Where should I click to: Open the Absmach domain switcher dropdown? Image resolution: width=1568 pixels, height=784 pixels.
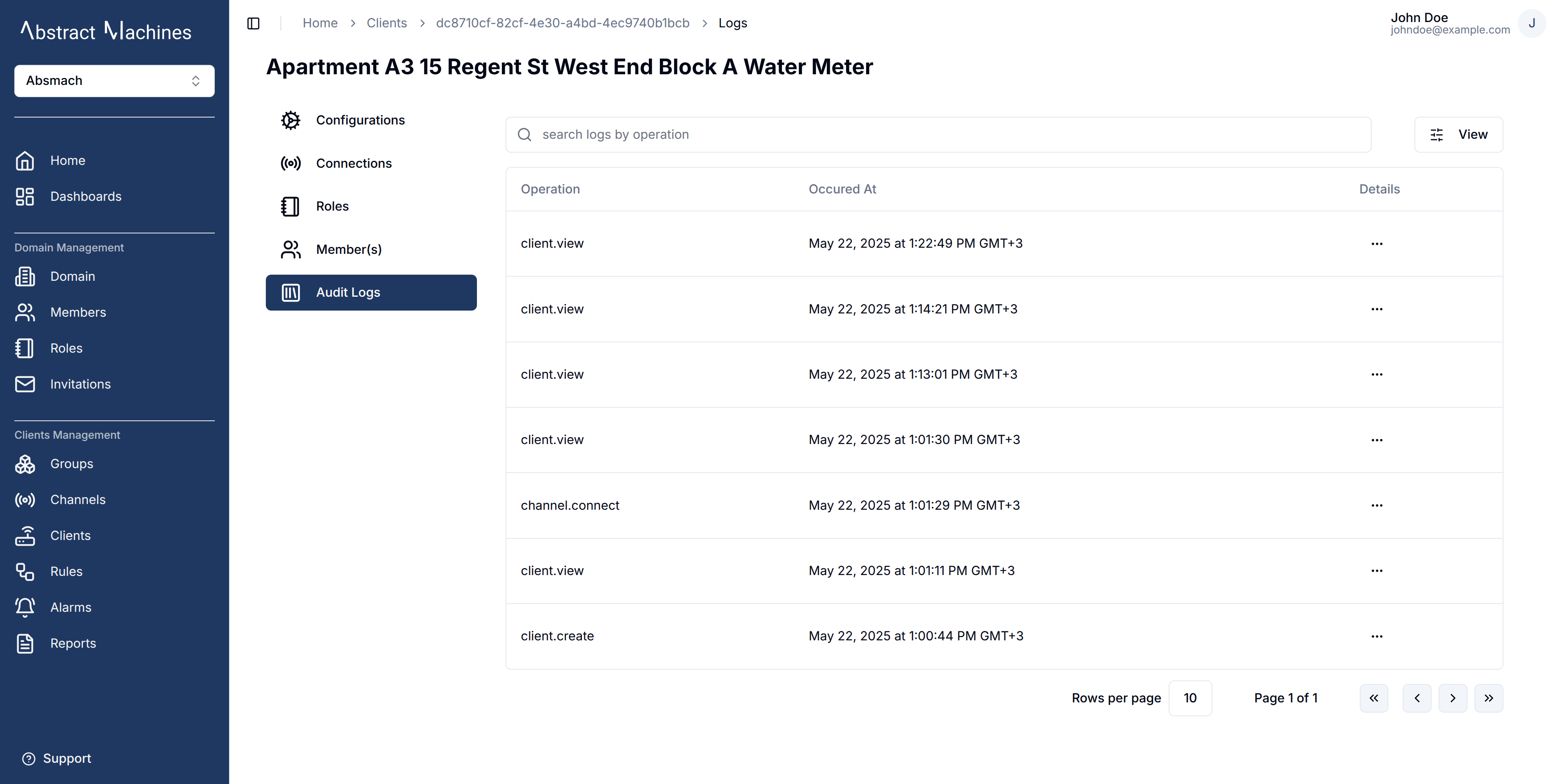[x=114, y=81]
